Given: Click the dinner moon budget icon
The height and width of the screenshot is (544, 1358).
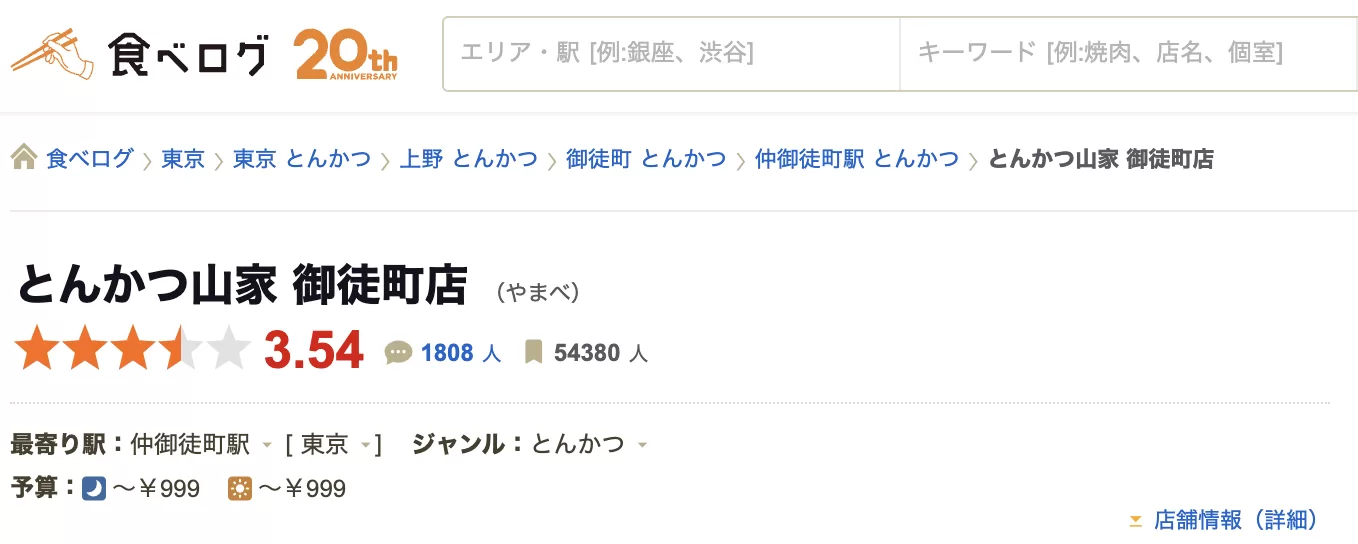Looking at the screenshot, I should click(x=94, y=489).
